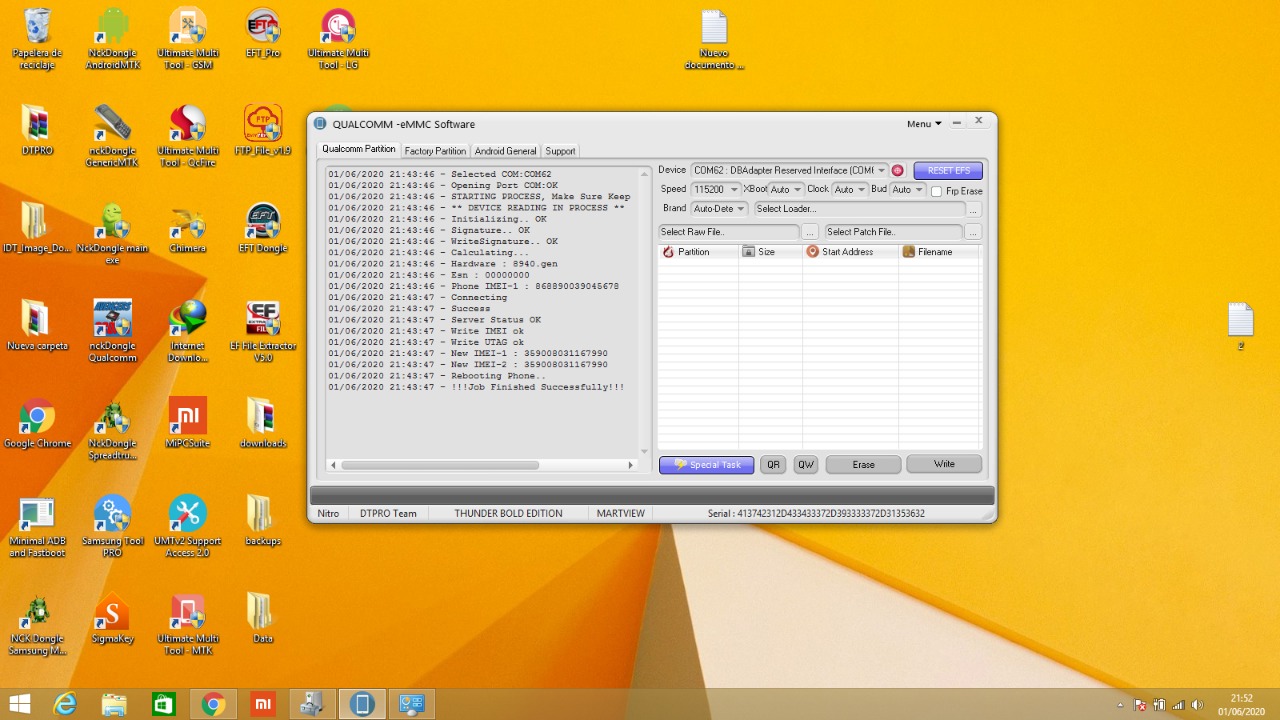Select the Ultimate Multi Tool - GSM shortcut
Viewport: 1280px width, 720px height.
pos(188,40)
